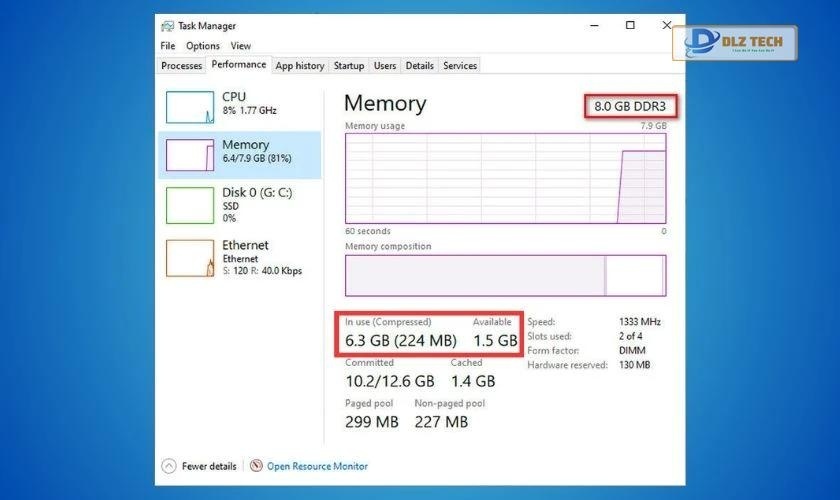
Task: Switch to the Services tab
Action: pos(460,66)
